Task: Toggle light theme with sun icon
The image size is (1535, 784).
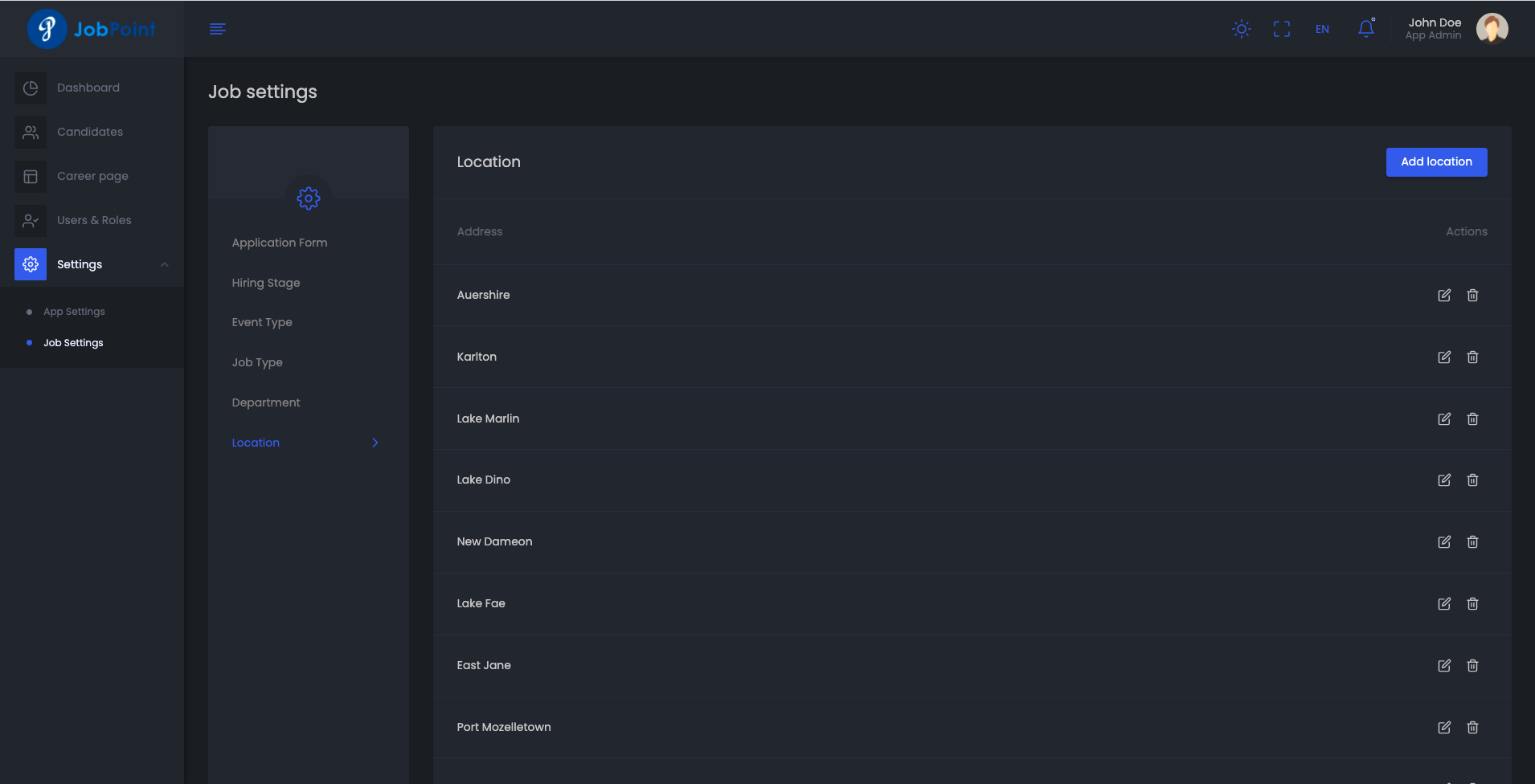Action: (x=1242, y=29)
